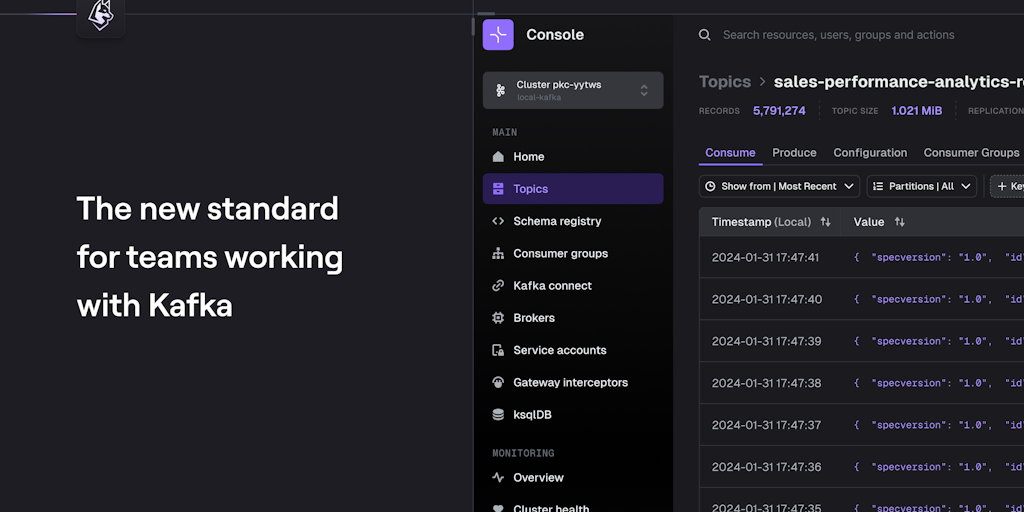Viewport: 1024px width, 512px height.
Task: Click the search resources input field
Action: click(x=838, y=35)
